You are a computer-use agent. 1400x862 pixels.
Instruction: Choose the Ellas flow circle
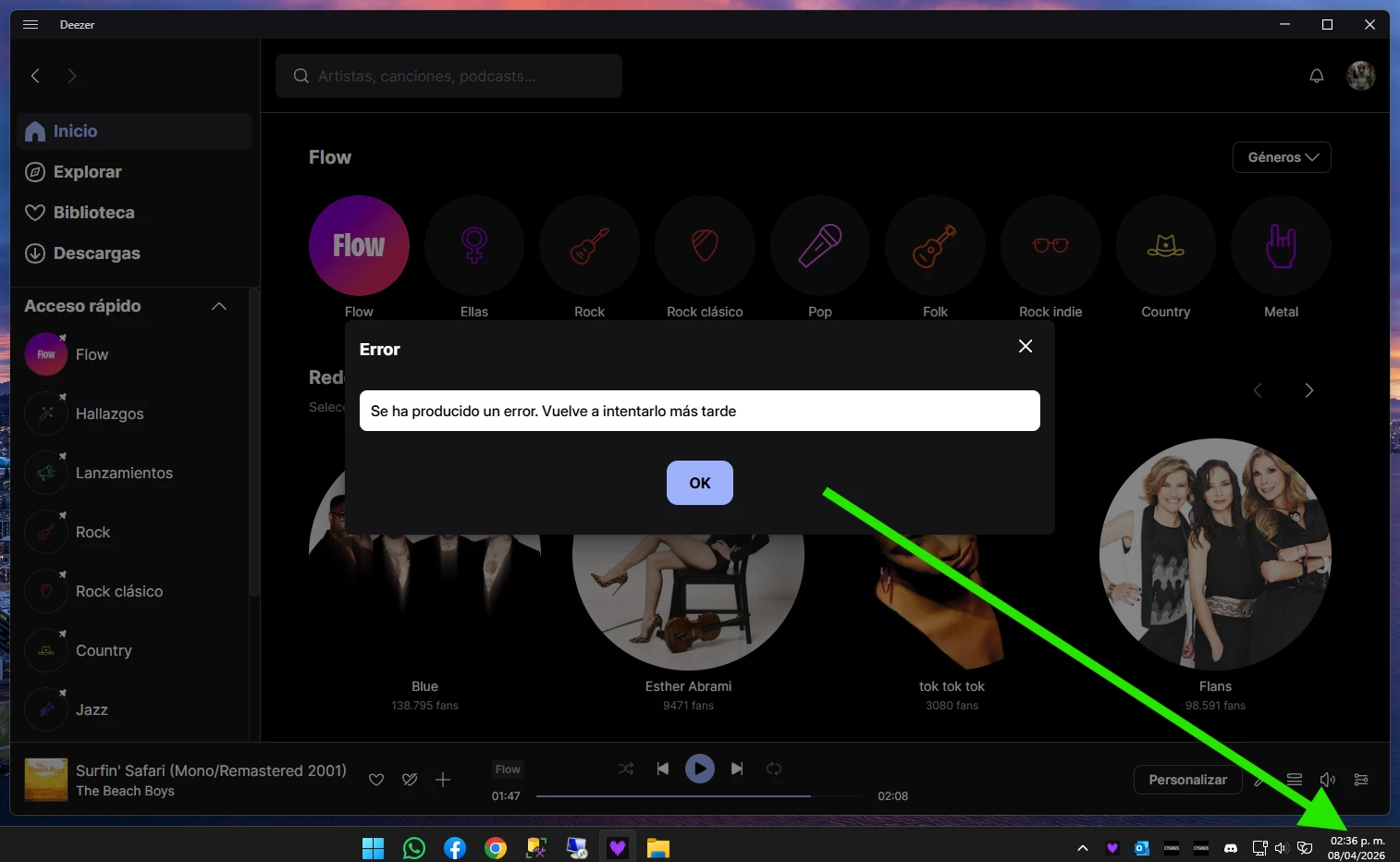coord(474,245)
